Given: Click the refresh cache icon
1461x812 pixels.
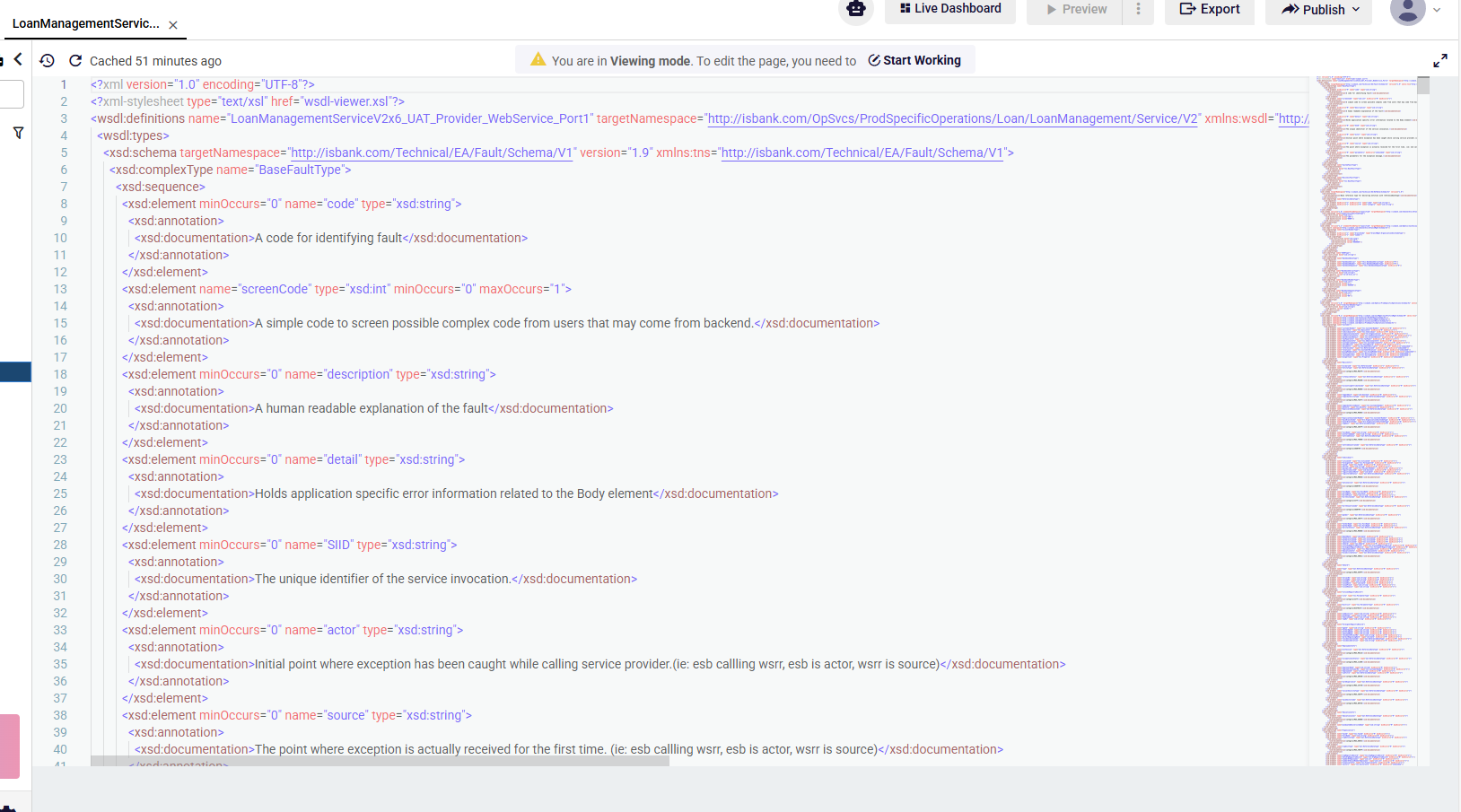Looking at the screenshot, I should tap(75, 60).
